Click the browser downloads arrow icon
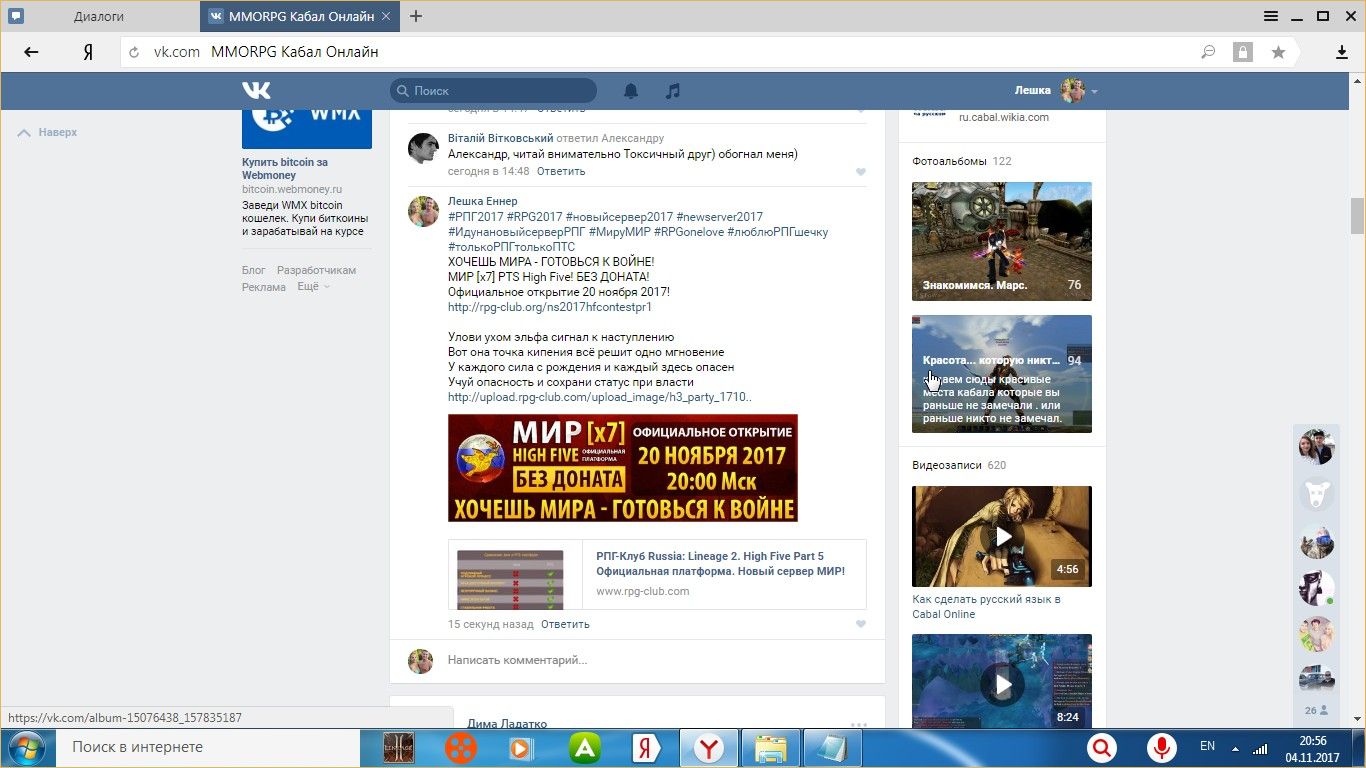Image resolution: width=1366 pixels, height=768 pixels. (x=1342, y=52)
